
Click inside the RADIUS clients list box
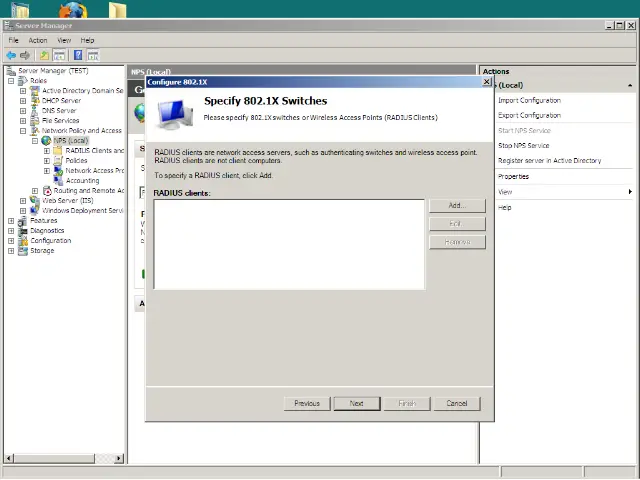pos(289,244)
